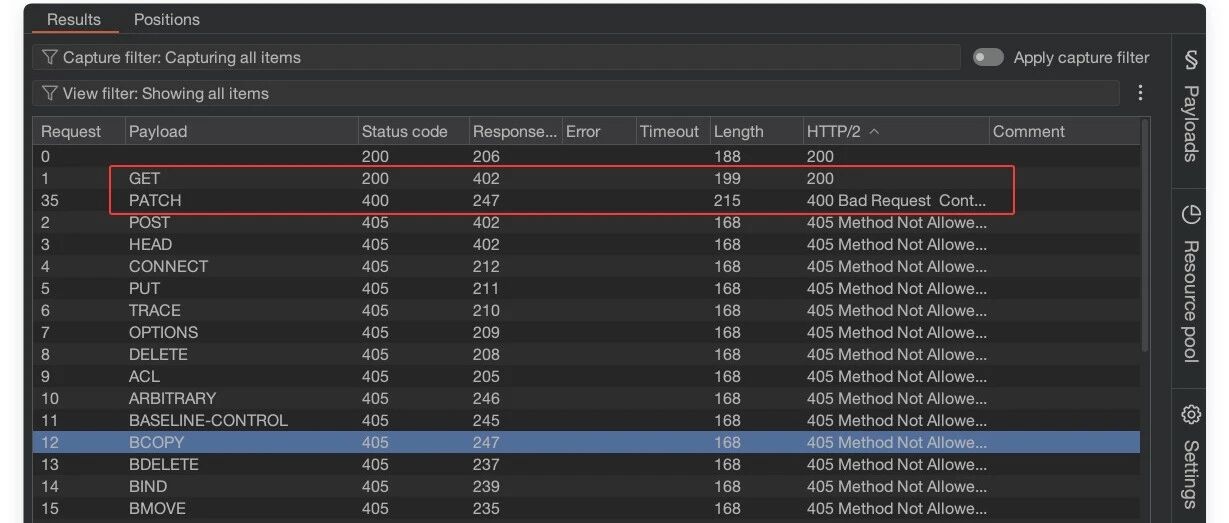The width and height of the screenshot is (1229, 523).
Task: Open the Settings gear icon
Action: 1190,414
